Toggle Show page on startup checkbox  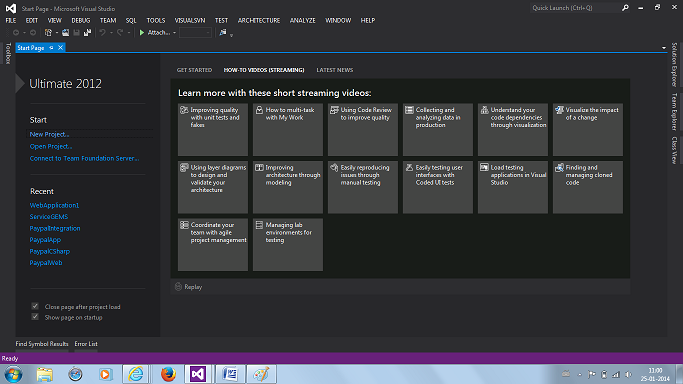tap(35, 317)
